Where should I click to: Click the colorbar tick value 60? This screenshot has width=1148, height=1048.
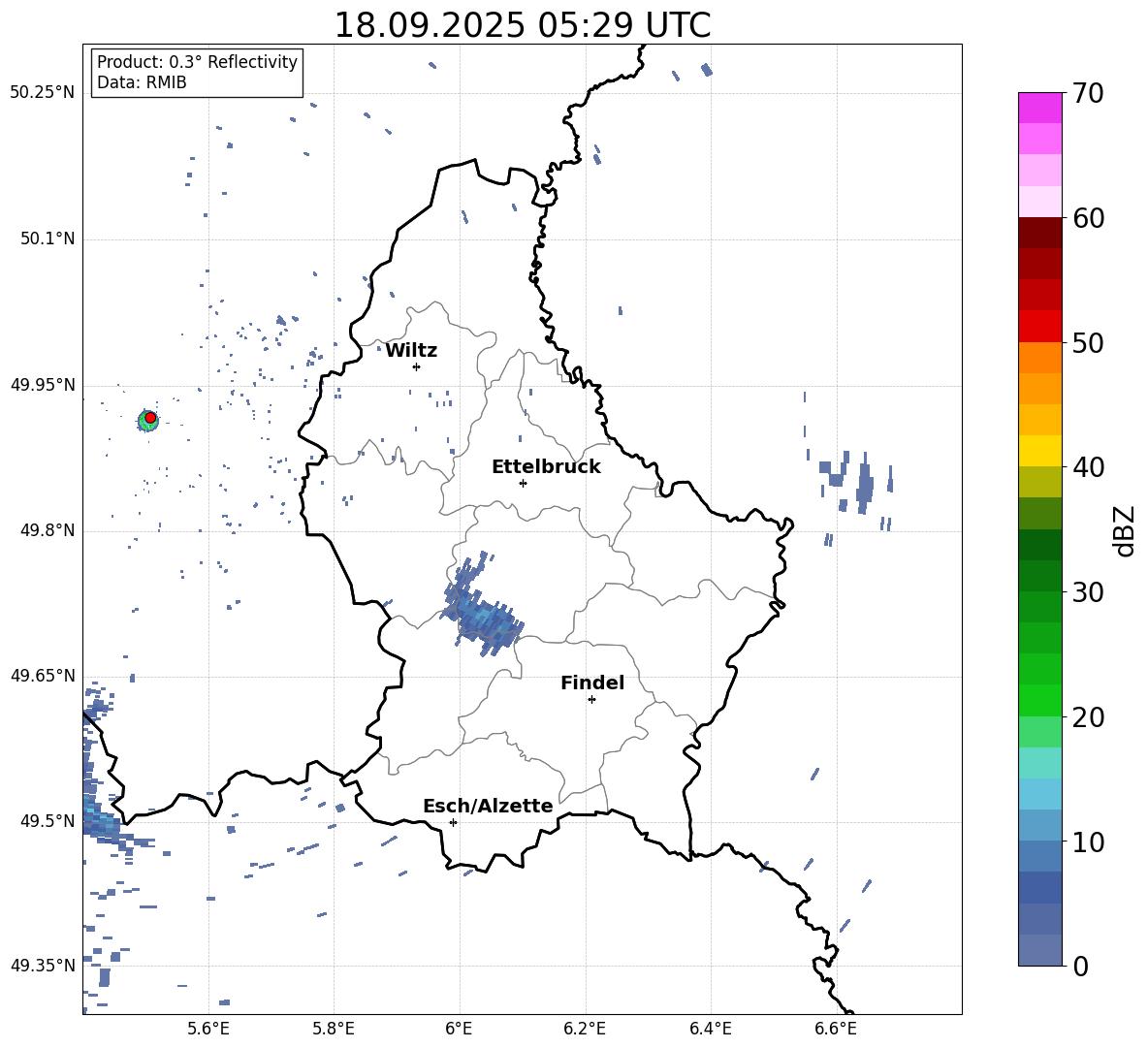(1088, 218)
